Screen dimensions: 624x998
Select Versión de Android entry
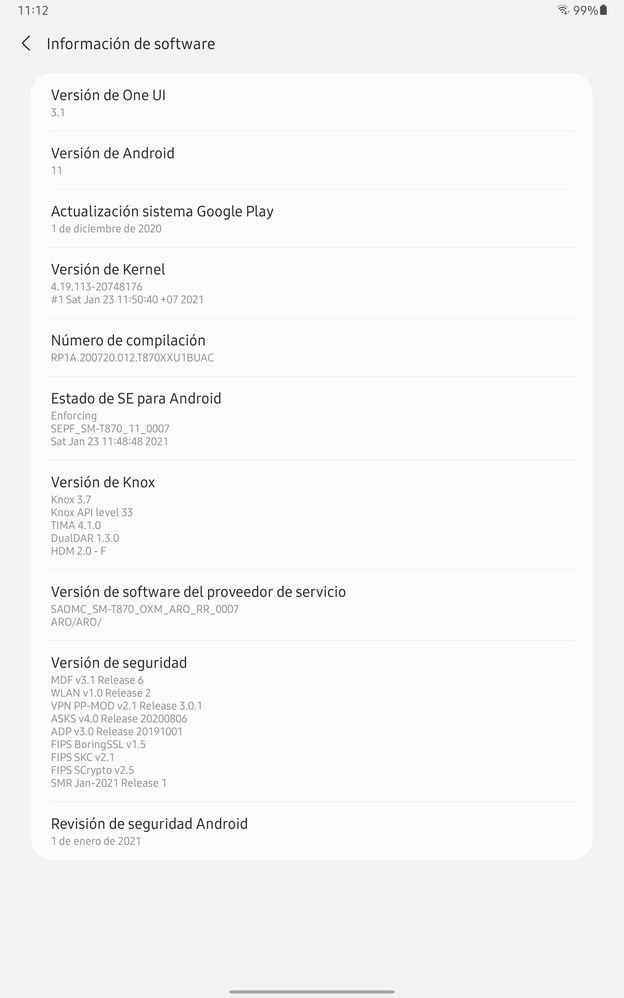click(x=311, y=160)
